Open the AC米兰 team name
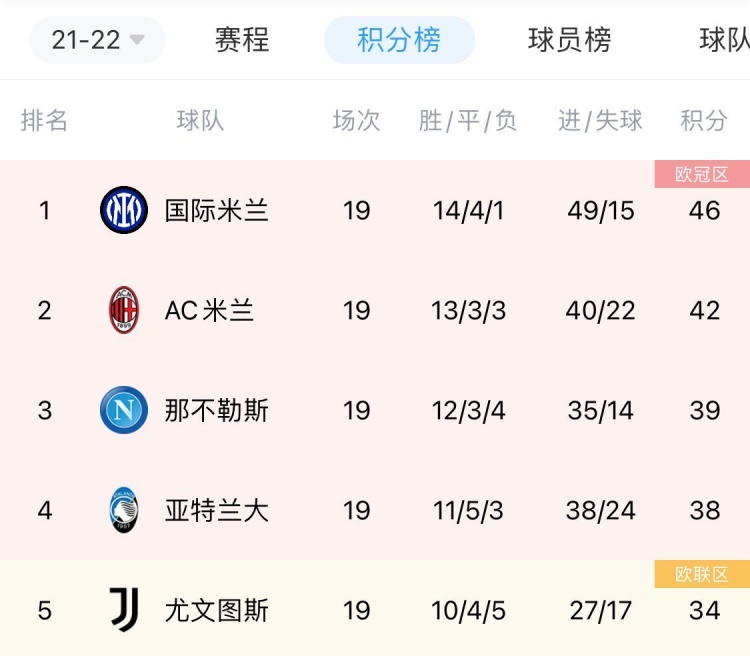Viewport: 750px width, 656px height. 209,311
